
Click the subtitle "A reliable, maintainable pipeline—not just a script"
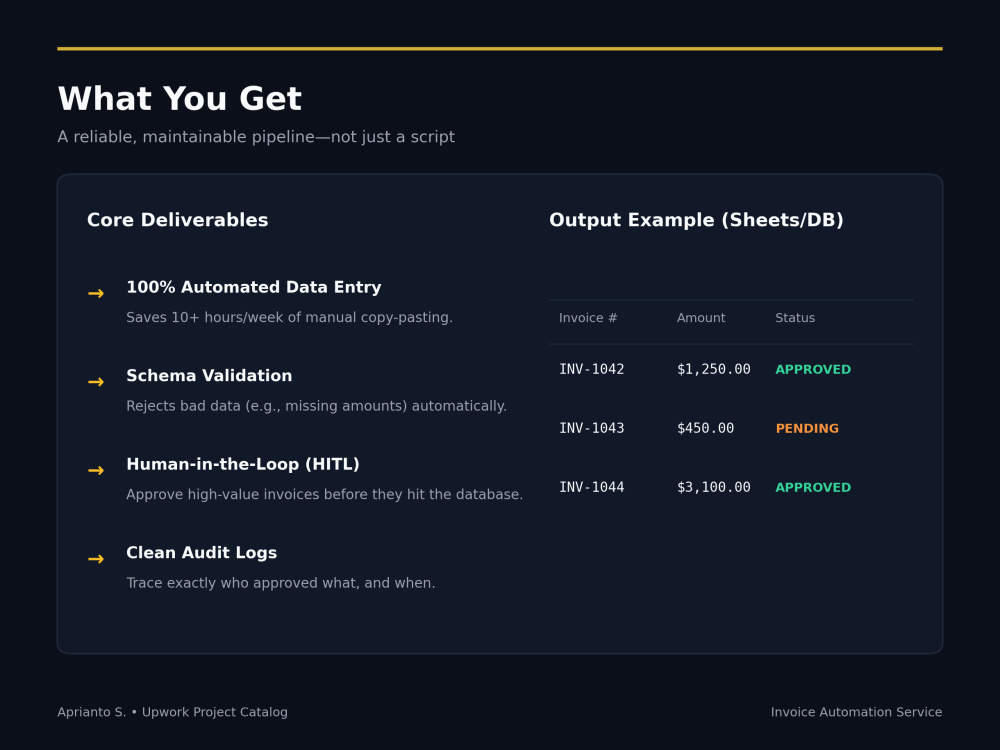click(x=256, y=137)
